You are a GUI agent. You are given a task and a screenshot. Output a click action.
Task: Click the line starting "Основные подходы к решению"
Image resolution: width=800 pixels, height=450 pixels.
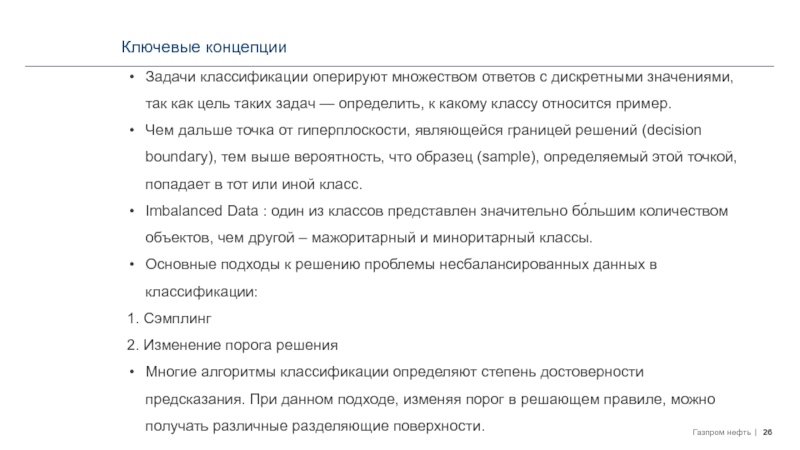tap(400, 265)
